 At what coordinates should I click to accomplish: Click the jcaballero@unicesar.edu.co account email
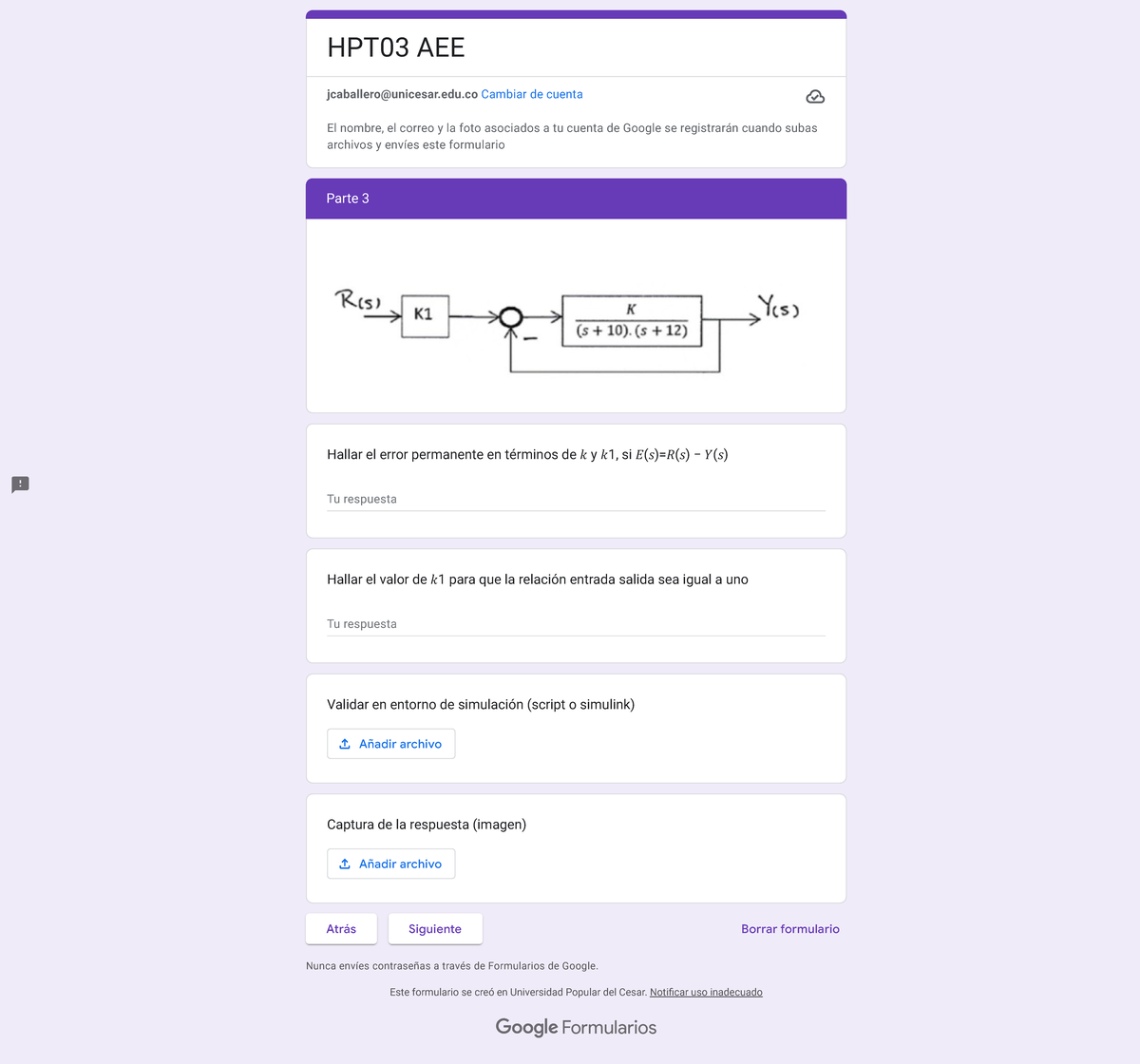(402, 94)
